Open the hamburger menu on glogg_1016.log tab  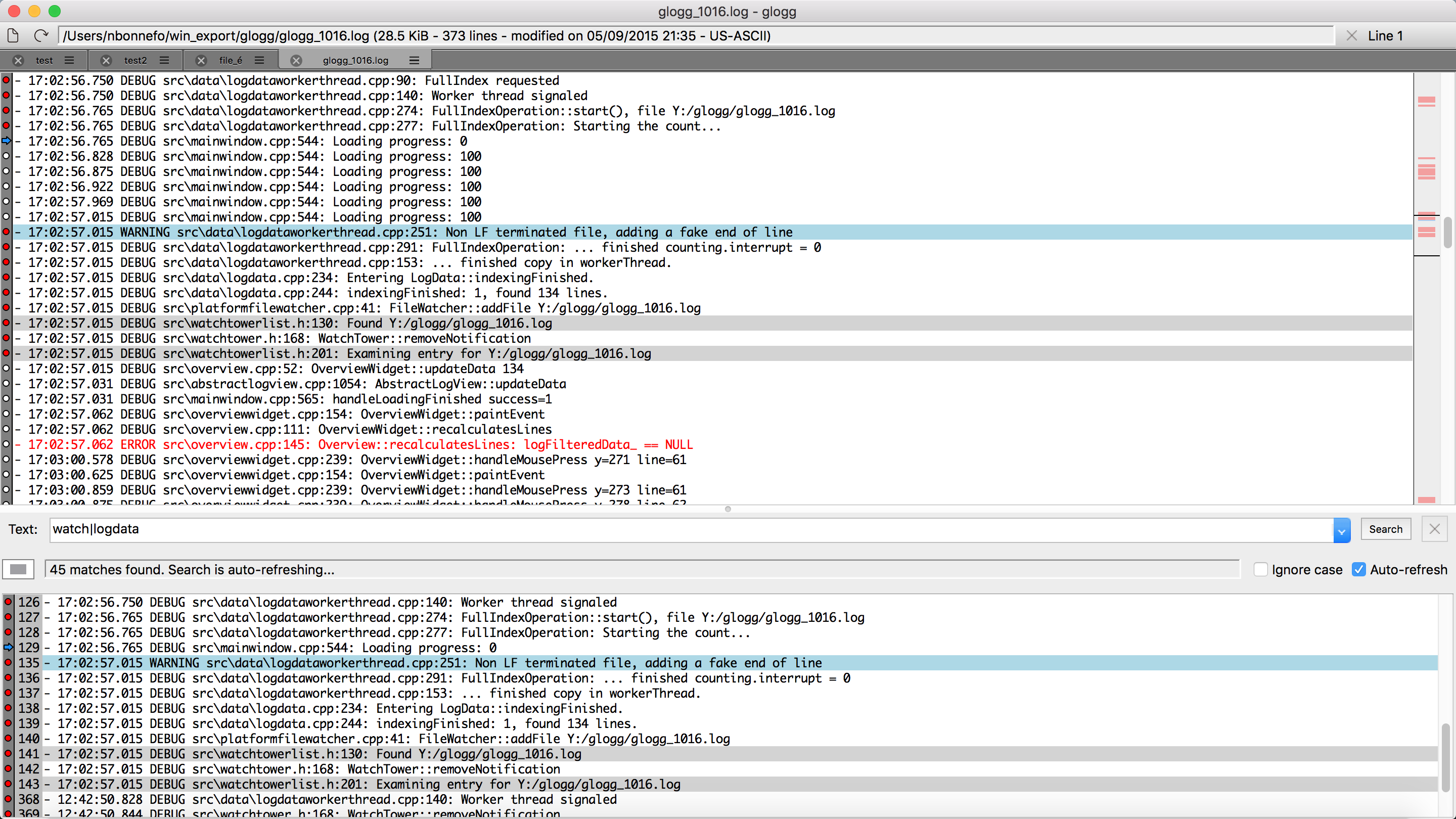pos(415,61)
